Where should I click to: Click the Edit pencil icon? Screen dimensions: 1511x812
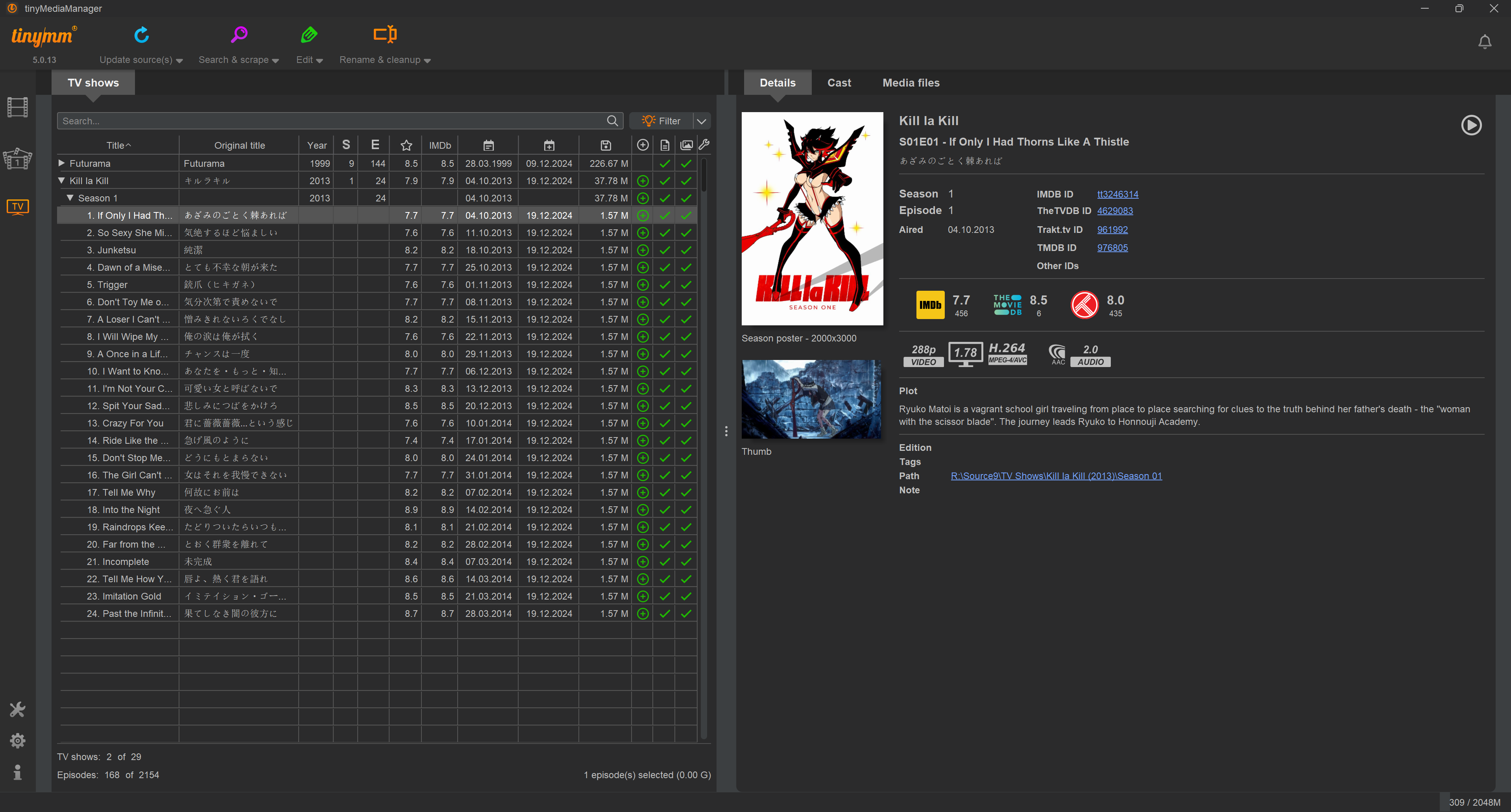point(309,36)
